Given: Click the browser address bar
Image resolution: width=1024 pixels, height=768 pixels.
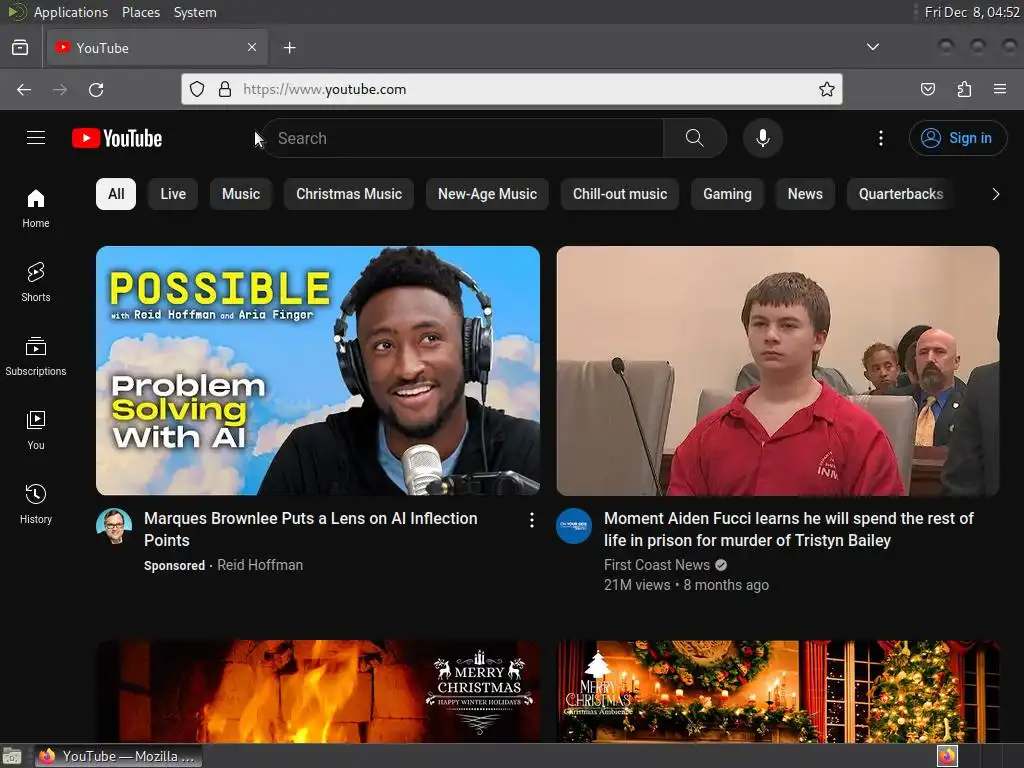Looking at the screenshot, I should (x=512, y=89).
